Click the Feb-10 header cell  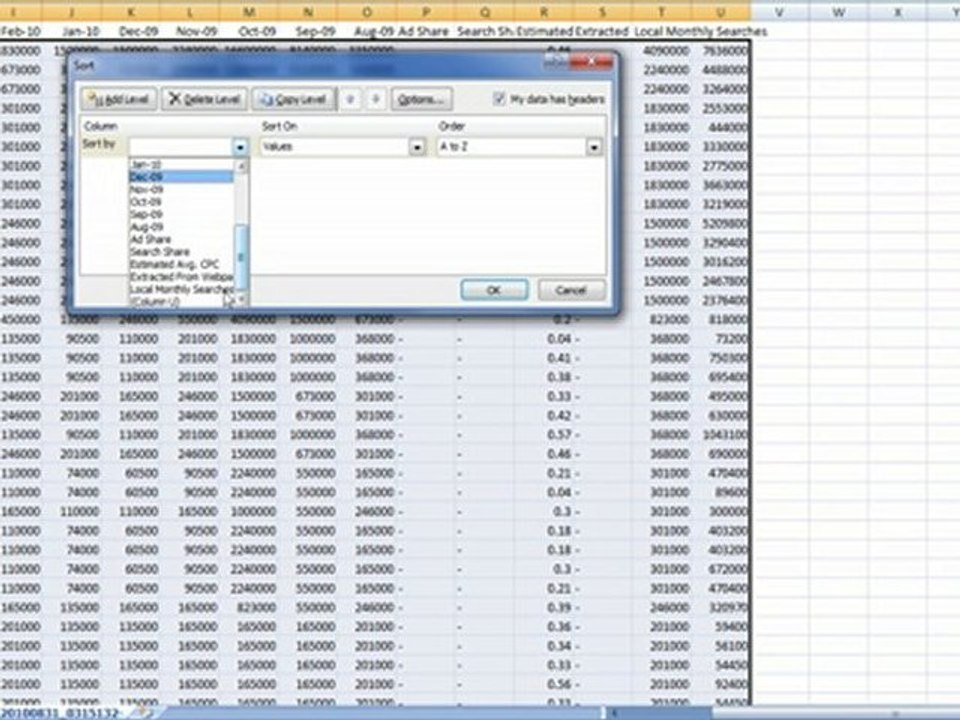[21, 31]
